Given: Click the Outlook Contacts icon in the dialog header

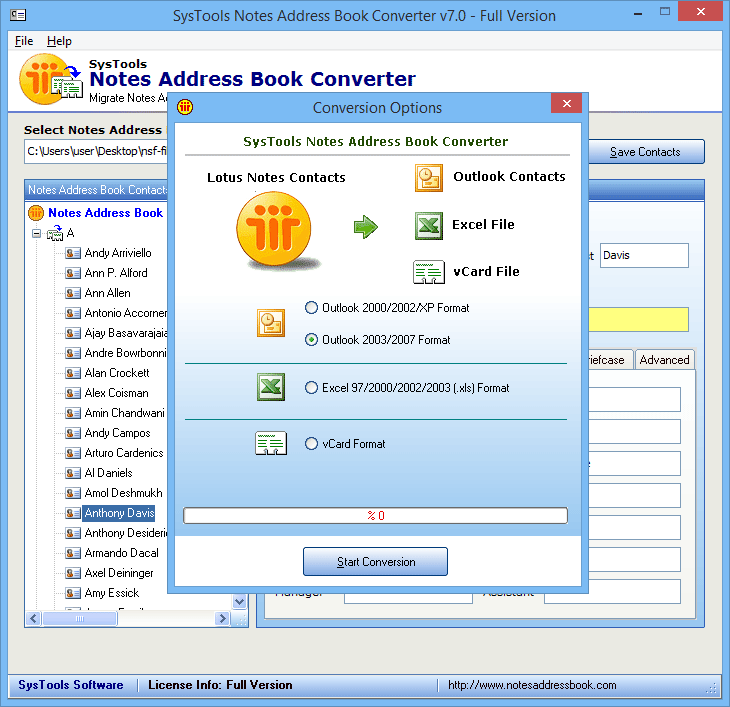Looking at the screenshot, I should [x=428, y=178].
